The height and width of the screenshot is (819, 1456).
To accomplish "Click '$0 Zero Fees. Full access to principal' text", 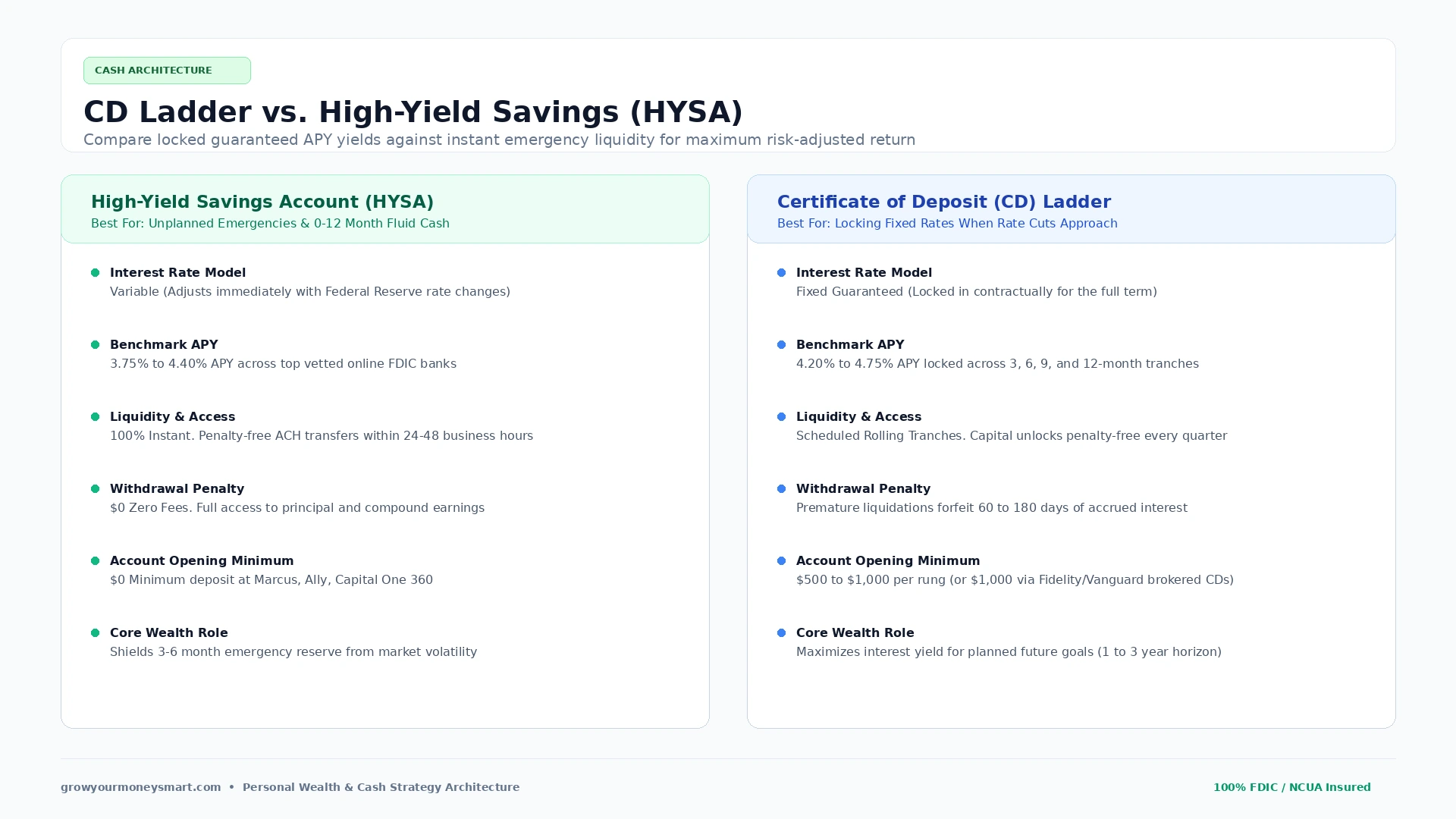I will click(x=297, y=508).
